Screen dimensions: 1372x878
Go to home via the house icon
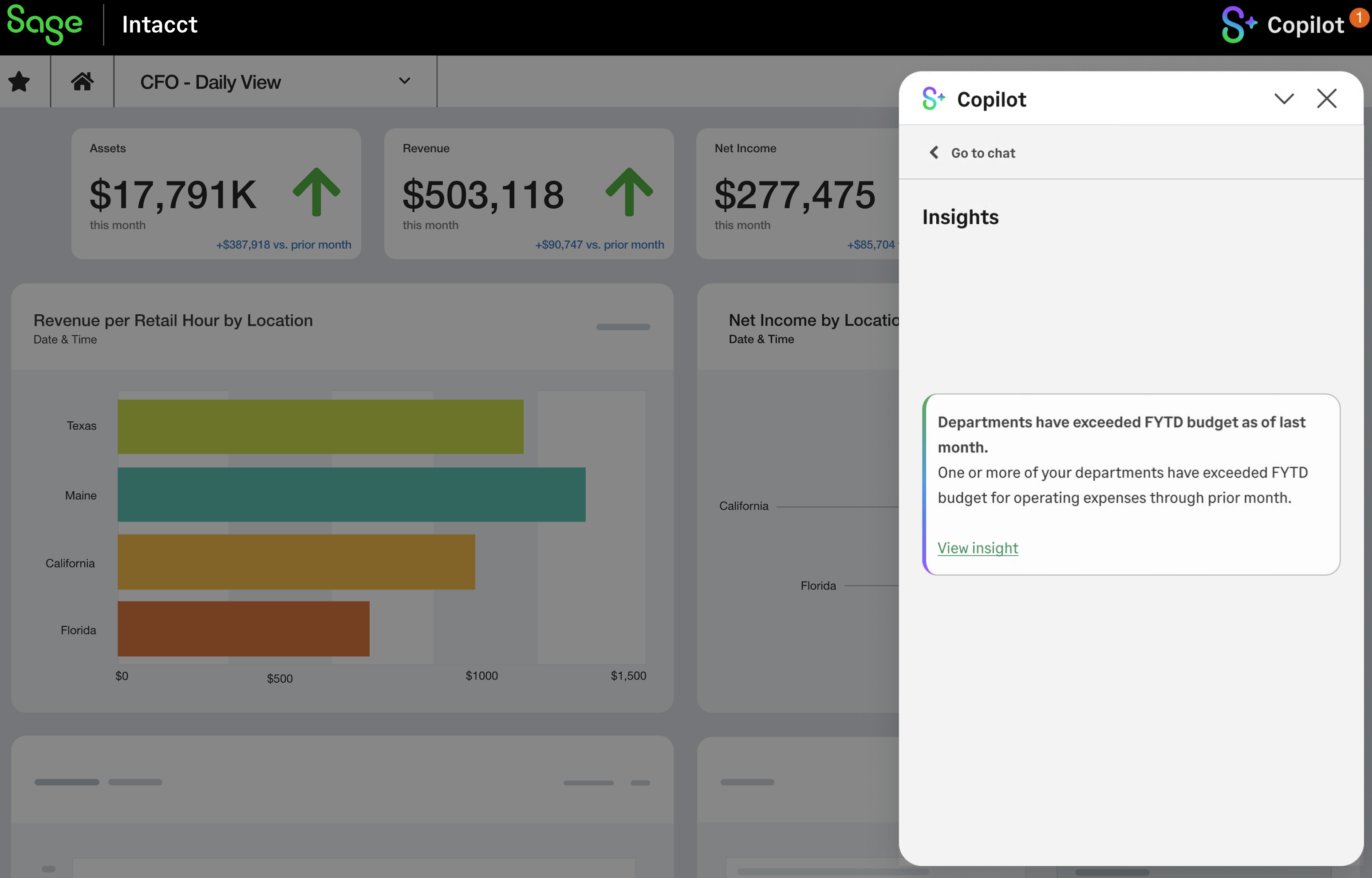[x=82, y=82]
